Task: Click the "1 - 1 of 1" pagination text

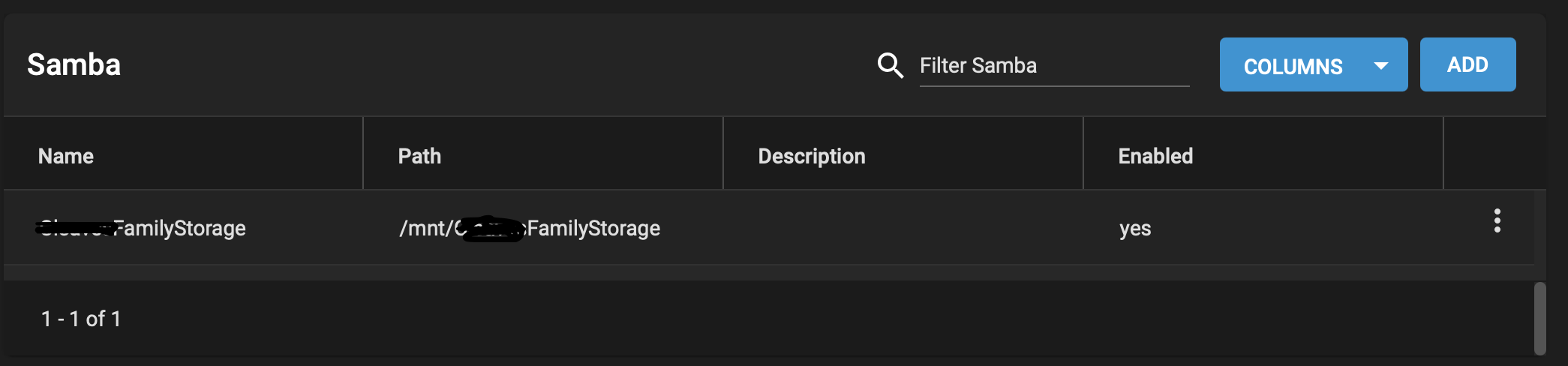Action: [81, 319]
